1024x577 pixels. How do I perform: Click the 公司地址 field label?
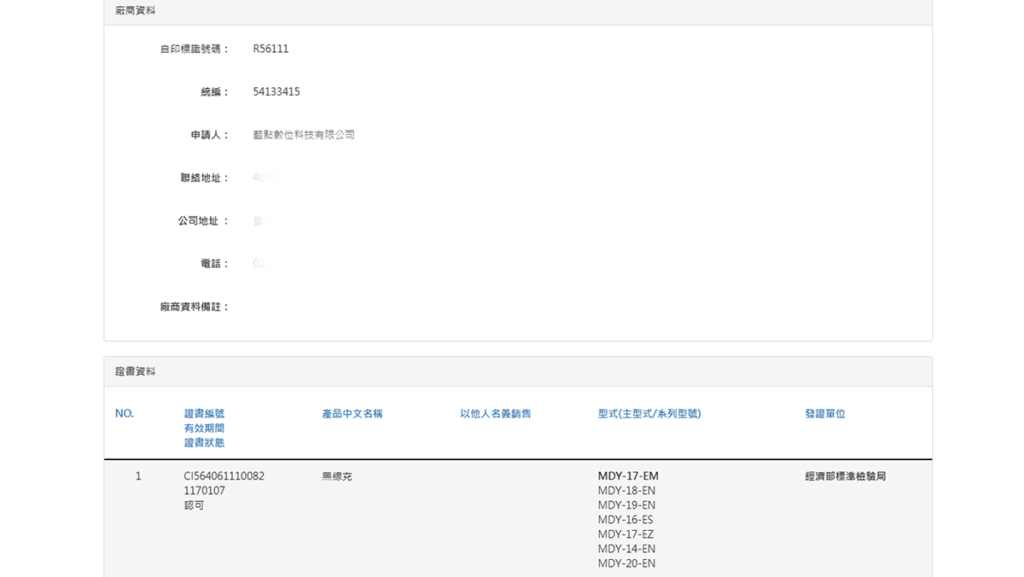coord(203,221)
